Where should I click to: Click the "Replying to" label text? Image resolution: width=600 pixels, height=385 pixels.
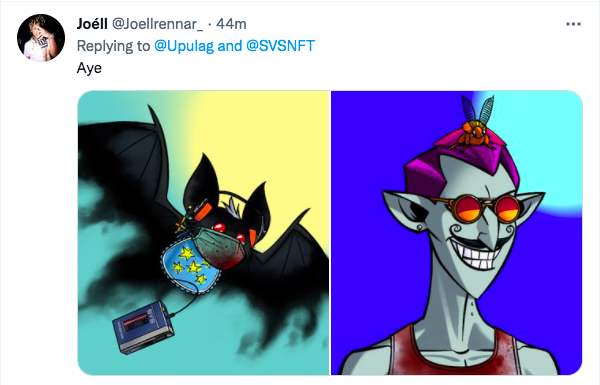[x=113, y=46]
